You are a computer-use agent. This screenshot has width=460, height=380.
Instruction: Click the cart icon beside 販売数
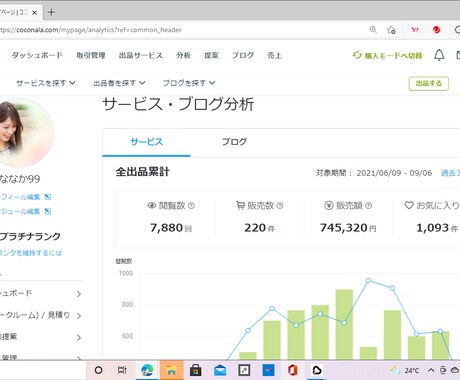240,205
